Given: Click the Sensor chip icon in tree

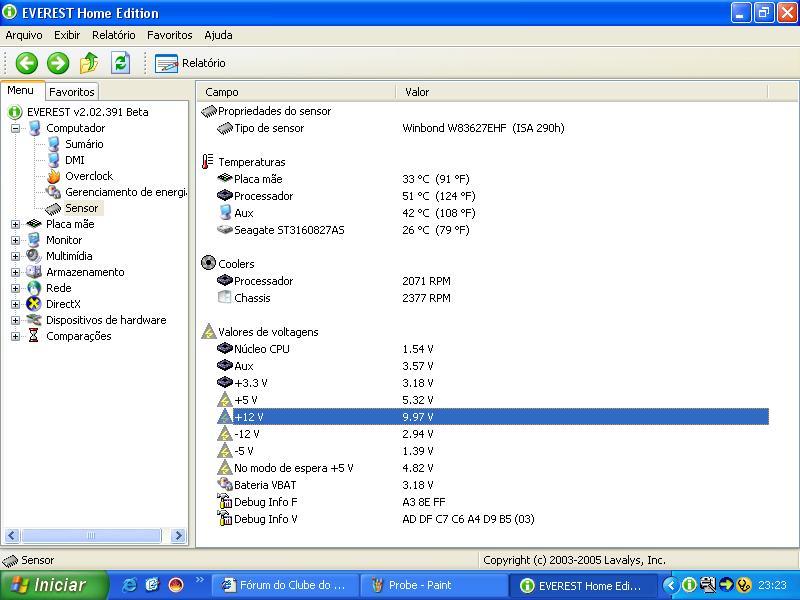Looking at the screenshot, I should [53, 208].
